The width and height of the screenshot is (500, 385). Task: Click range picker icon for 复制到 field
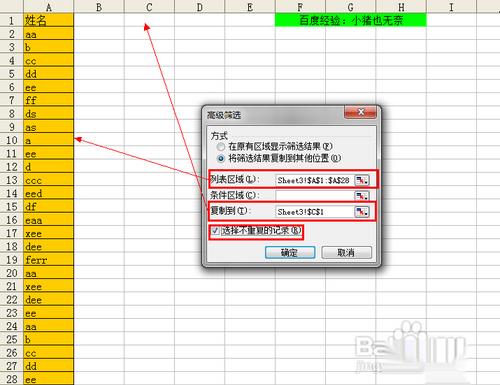pos(362,211)
